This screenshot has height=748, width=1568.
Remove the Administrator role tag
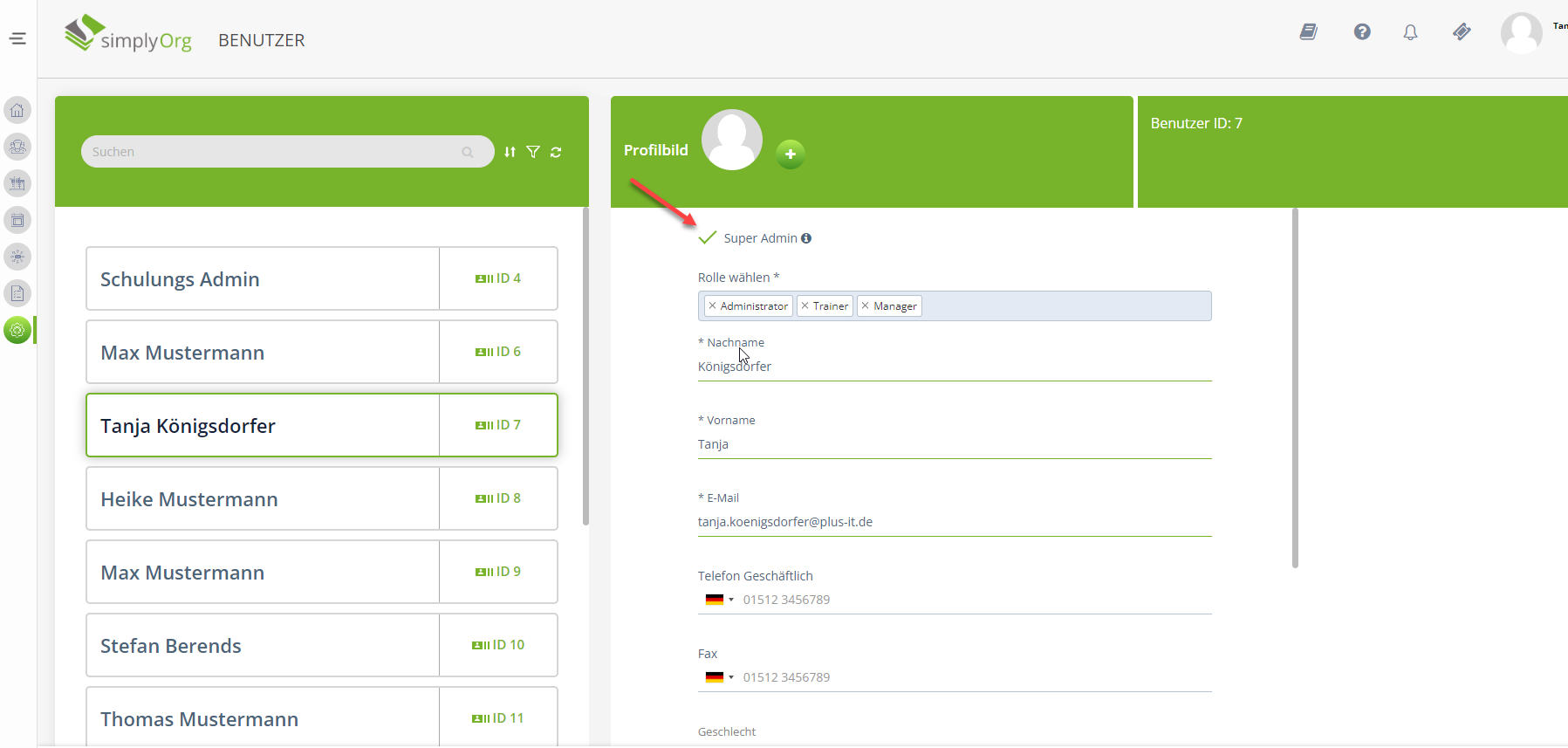[x=713, y=306]
